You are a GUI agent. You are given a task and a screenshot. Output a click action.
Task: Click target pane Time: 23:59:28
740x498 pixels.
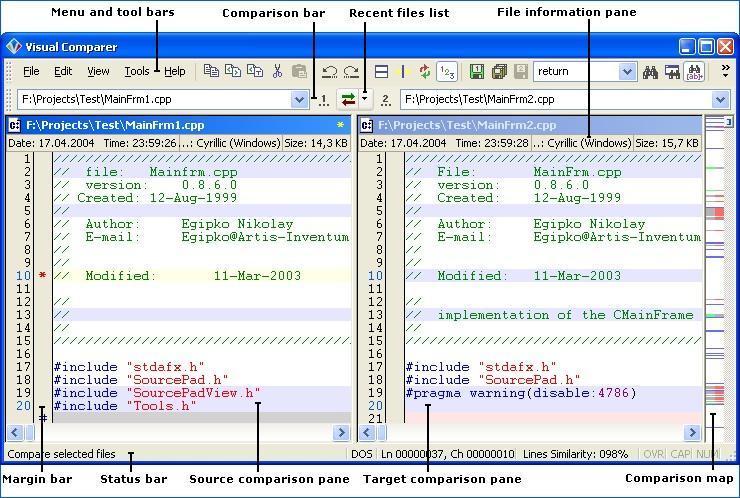pyautogui.click(x=492, y=143)
